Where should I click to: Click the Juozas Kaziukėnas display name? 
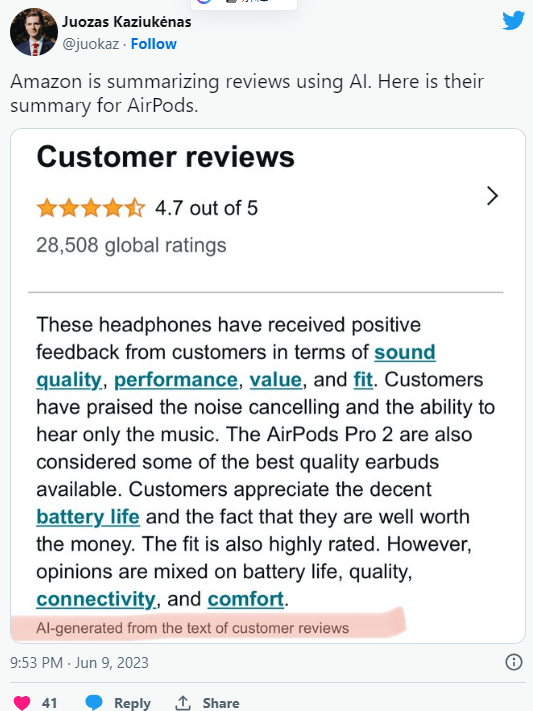[127, 22]
